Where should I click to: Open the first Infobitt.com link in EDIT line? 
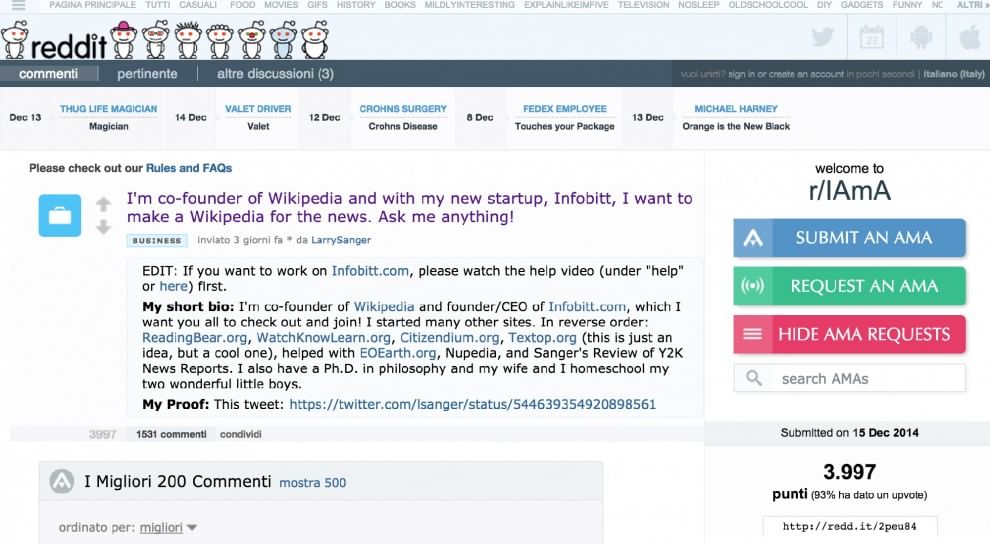(x=370, y=271)
